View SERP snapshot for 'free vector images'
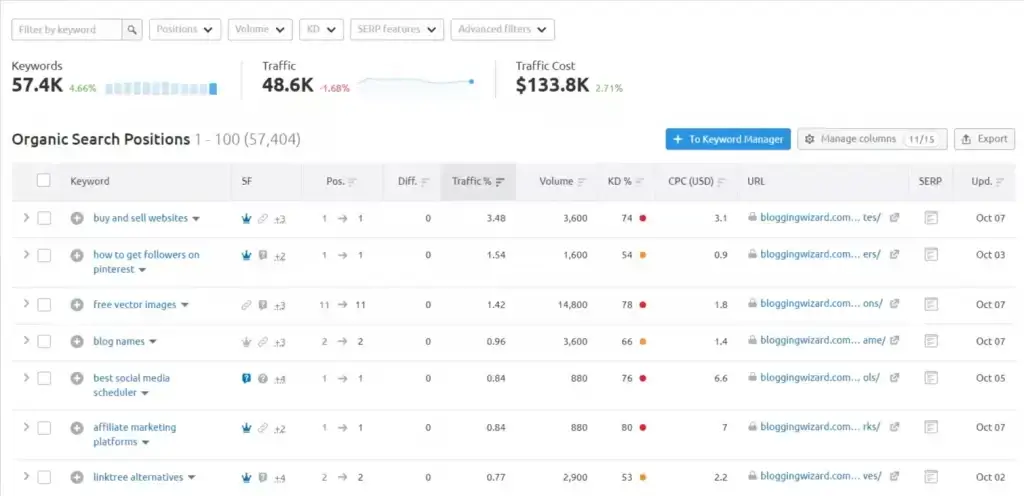The height and width of the screenshot is (496, 1024). (x=931, y=304)
